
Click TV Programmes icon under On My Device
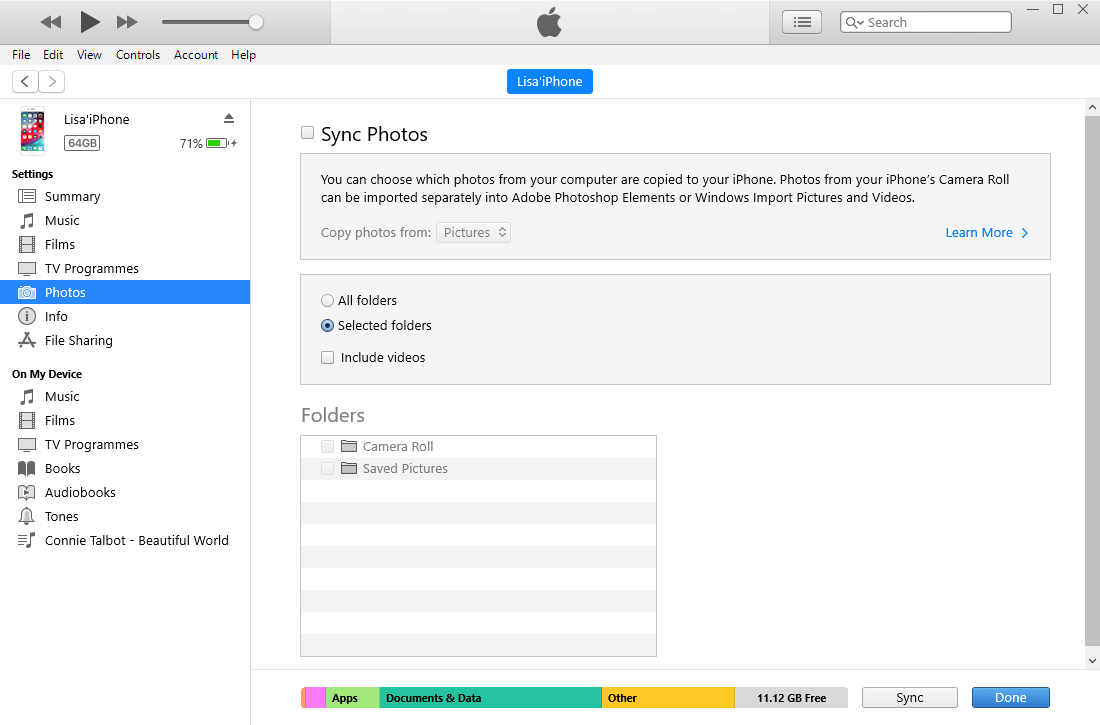(27, 445)
